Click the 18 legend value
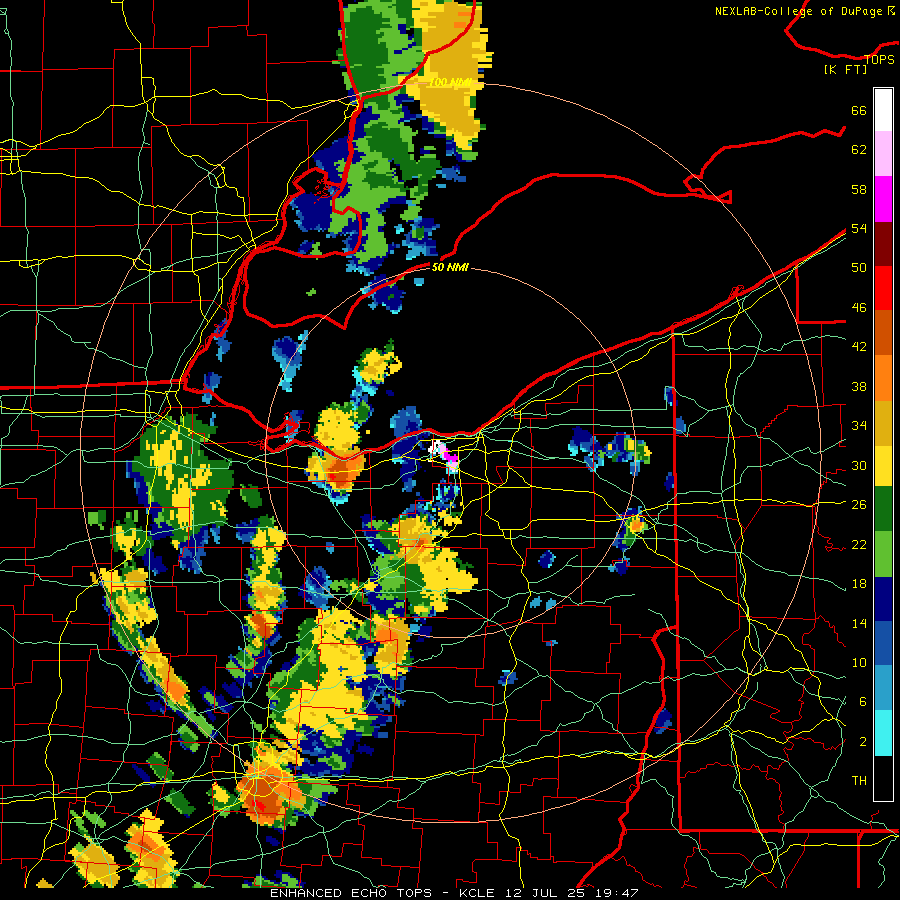The width and height of the screenshot is (900, 900). point(859,584)
